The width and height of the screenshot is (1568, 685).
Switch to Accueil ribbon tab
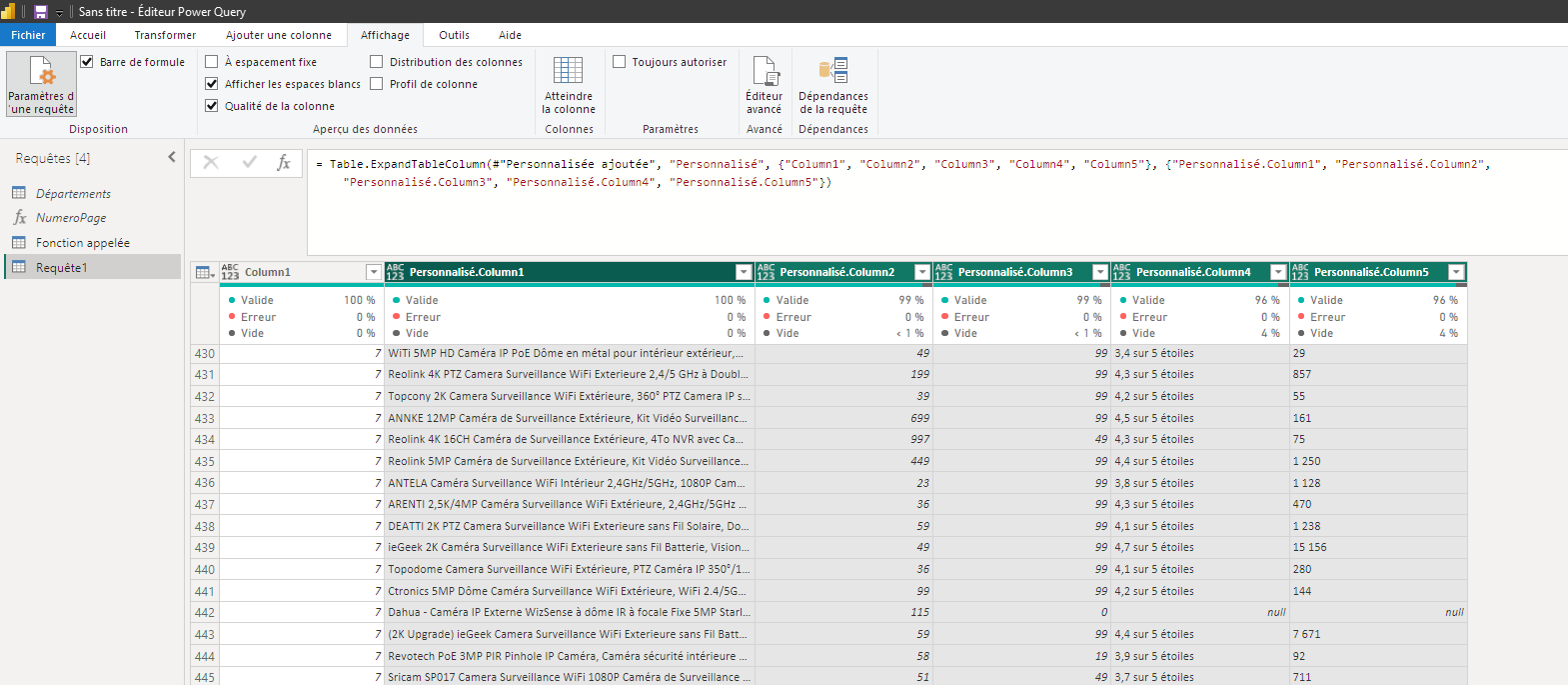pyautogui.click(x=88, y=35)
